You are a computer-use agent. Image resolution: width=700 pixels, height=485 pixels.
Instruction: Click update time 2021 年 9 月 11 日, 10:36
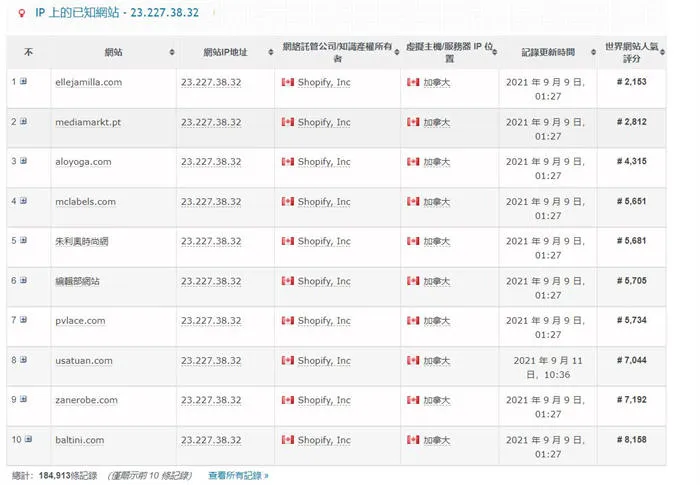(548, 368)
